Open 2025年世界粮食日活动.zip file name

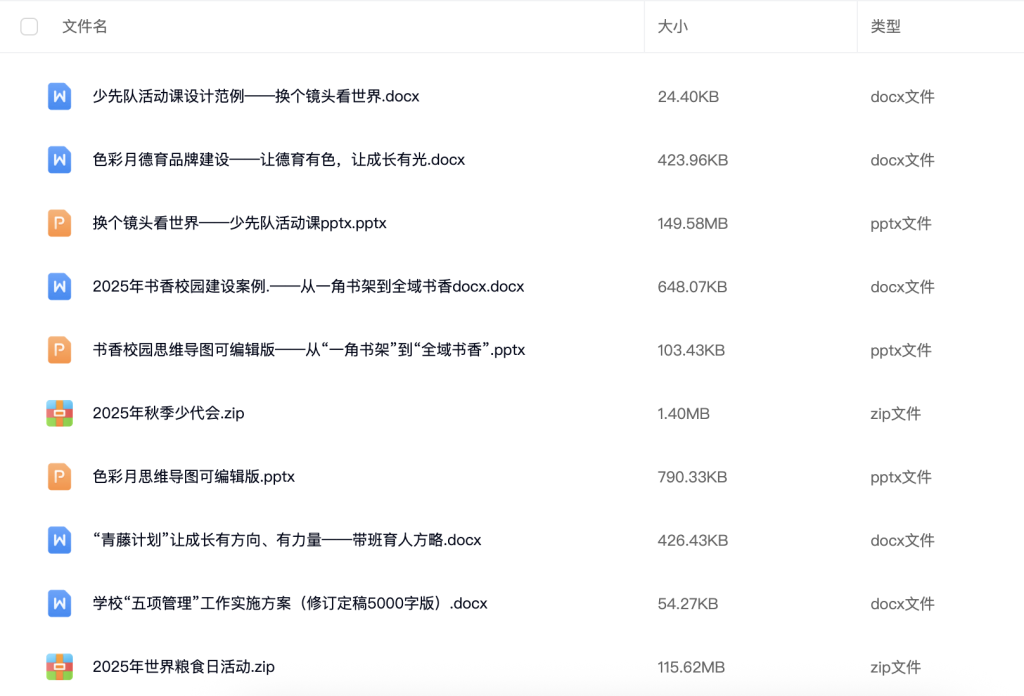(x=183, y=667)
